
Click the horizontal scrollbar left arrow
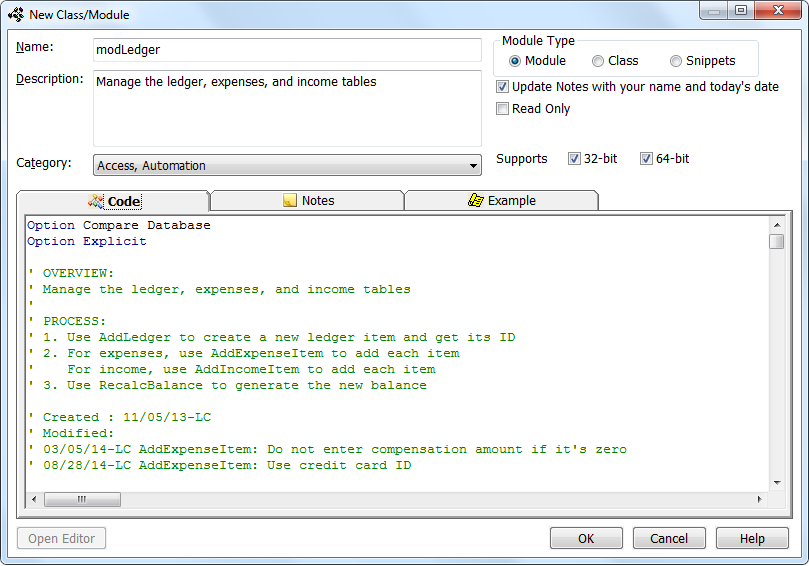(34, 499)
